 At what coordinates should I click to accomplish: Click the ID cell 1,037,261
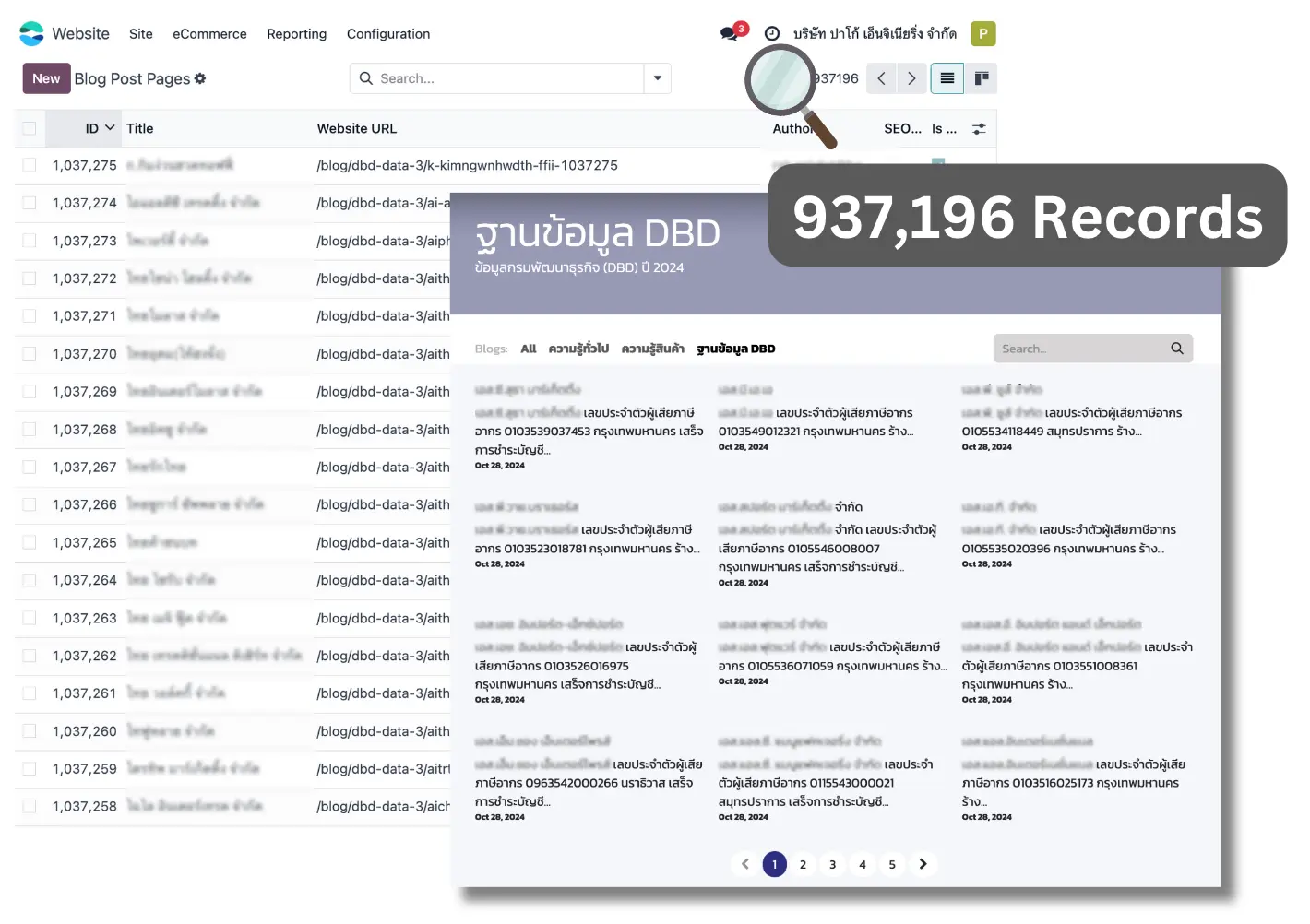click(84, 693)
